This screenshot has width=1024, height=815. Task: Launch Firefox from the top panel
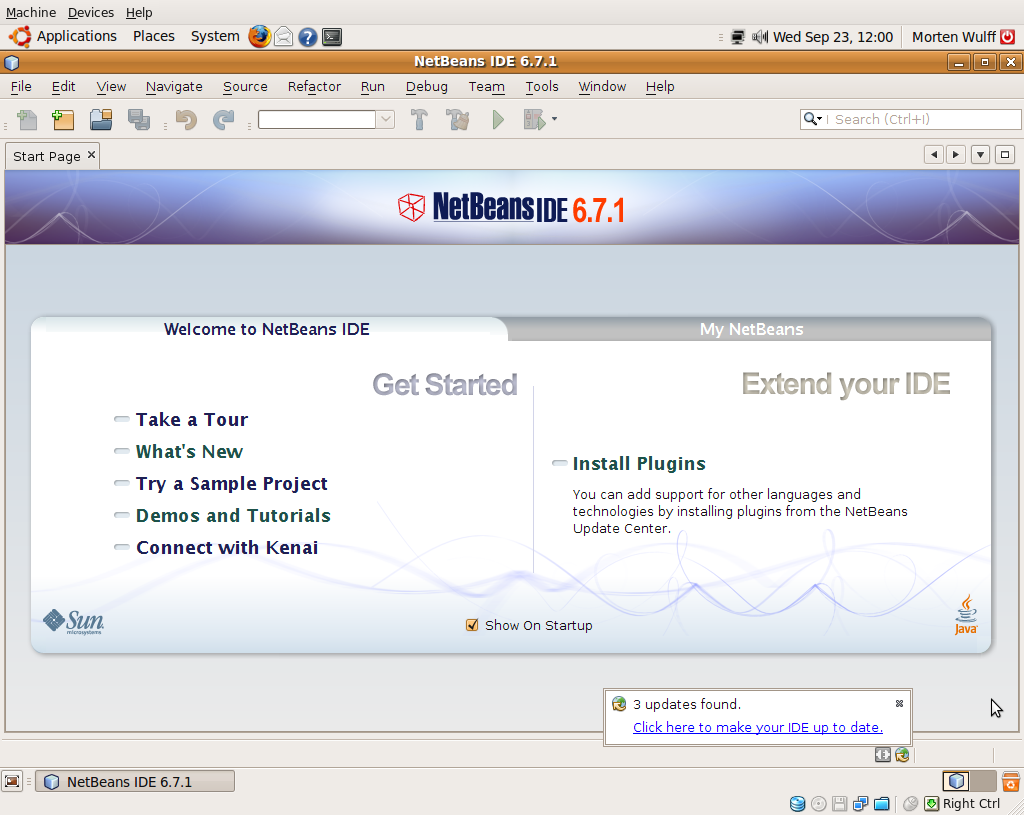(x=259, y=37)
